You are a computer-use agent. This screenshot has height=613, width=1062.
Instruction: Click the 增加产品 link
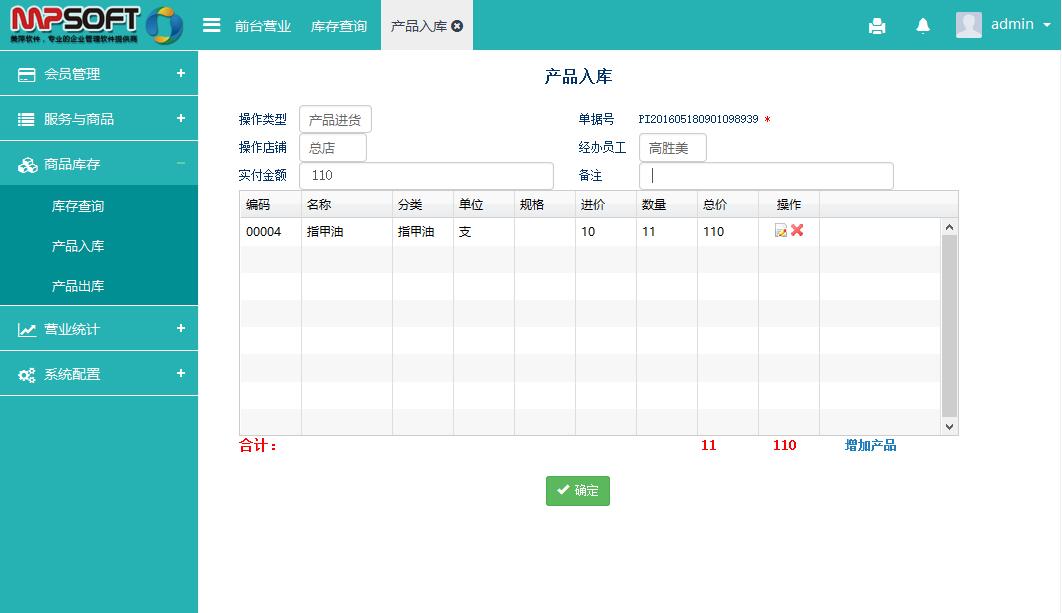pos(870,446)
